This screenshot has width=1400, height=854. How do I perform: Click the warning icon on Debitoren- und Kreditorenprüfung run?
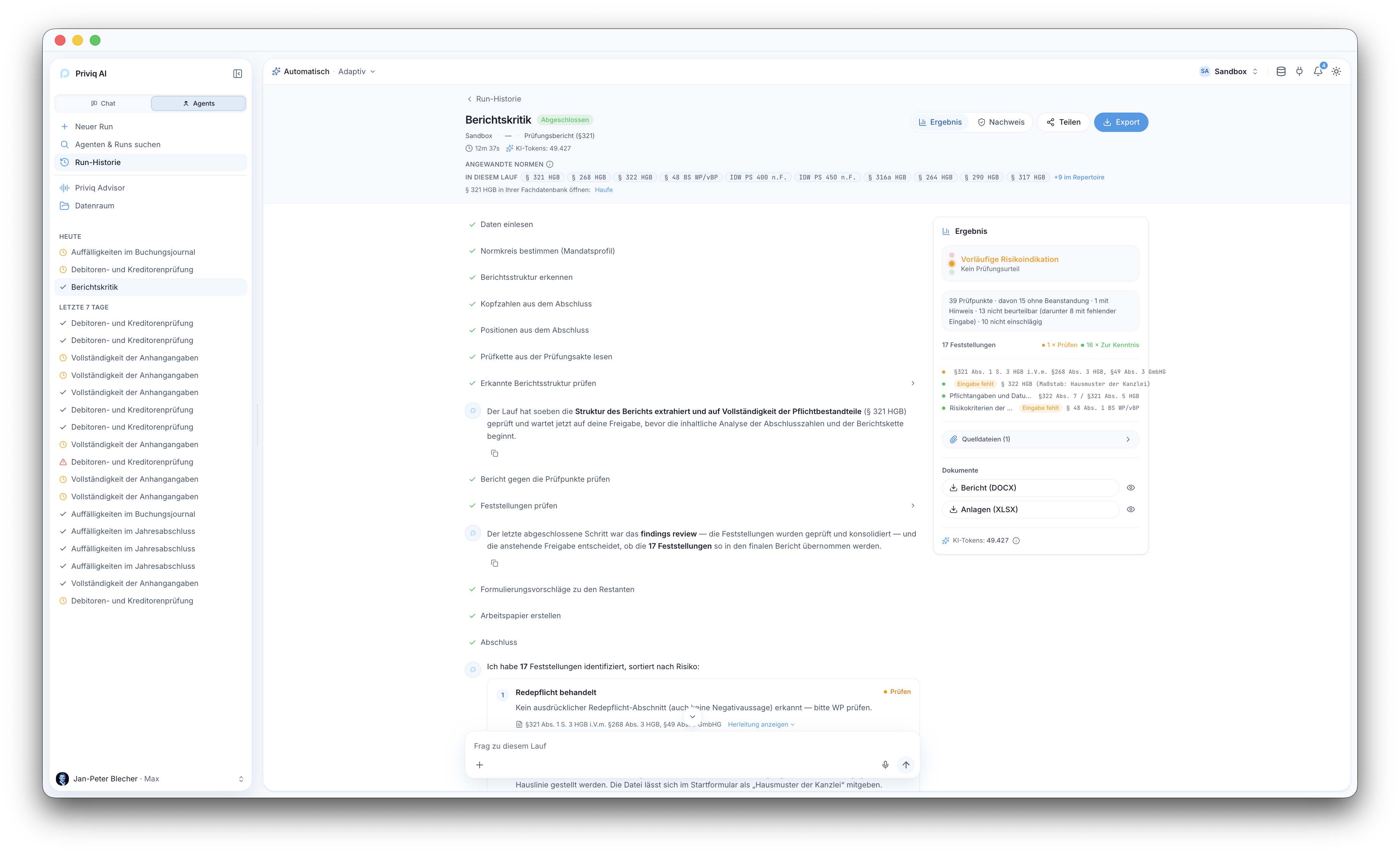coord(63,462)
